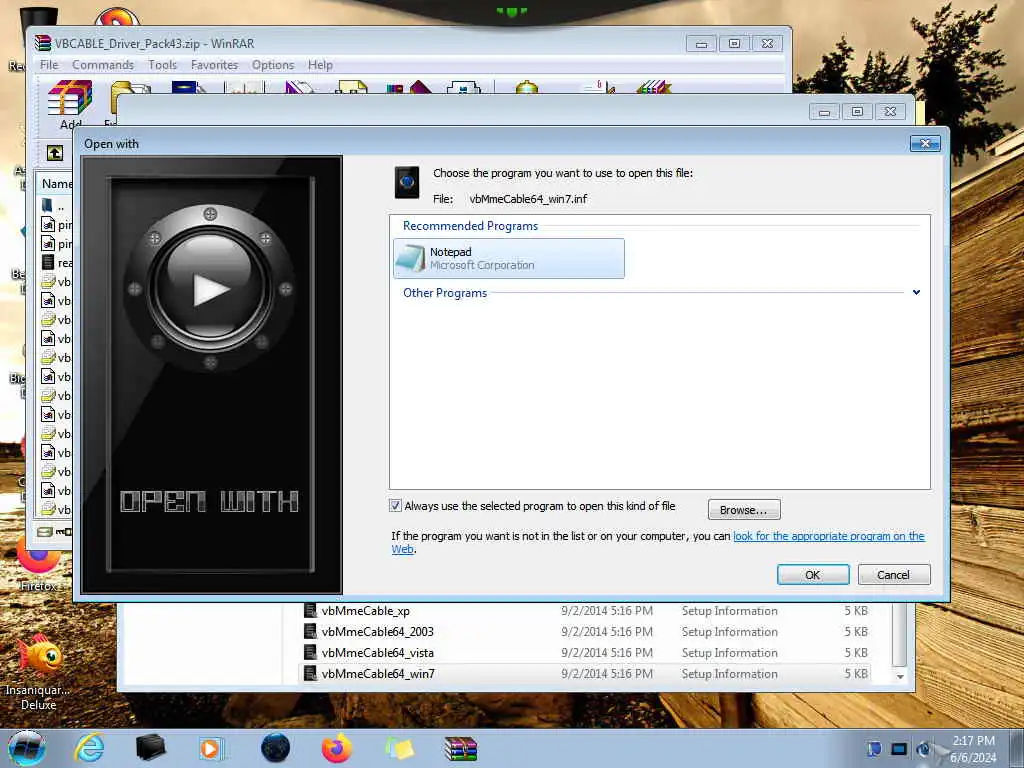Click the Name column header in WinRAR

coord(56,184)
